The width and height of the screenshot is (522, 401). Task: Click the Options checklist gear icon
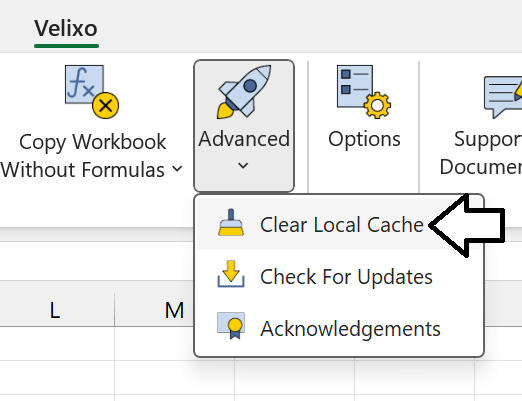pyautogui.click(x=364, y=92)
